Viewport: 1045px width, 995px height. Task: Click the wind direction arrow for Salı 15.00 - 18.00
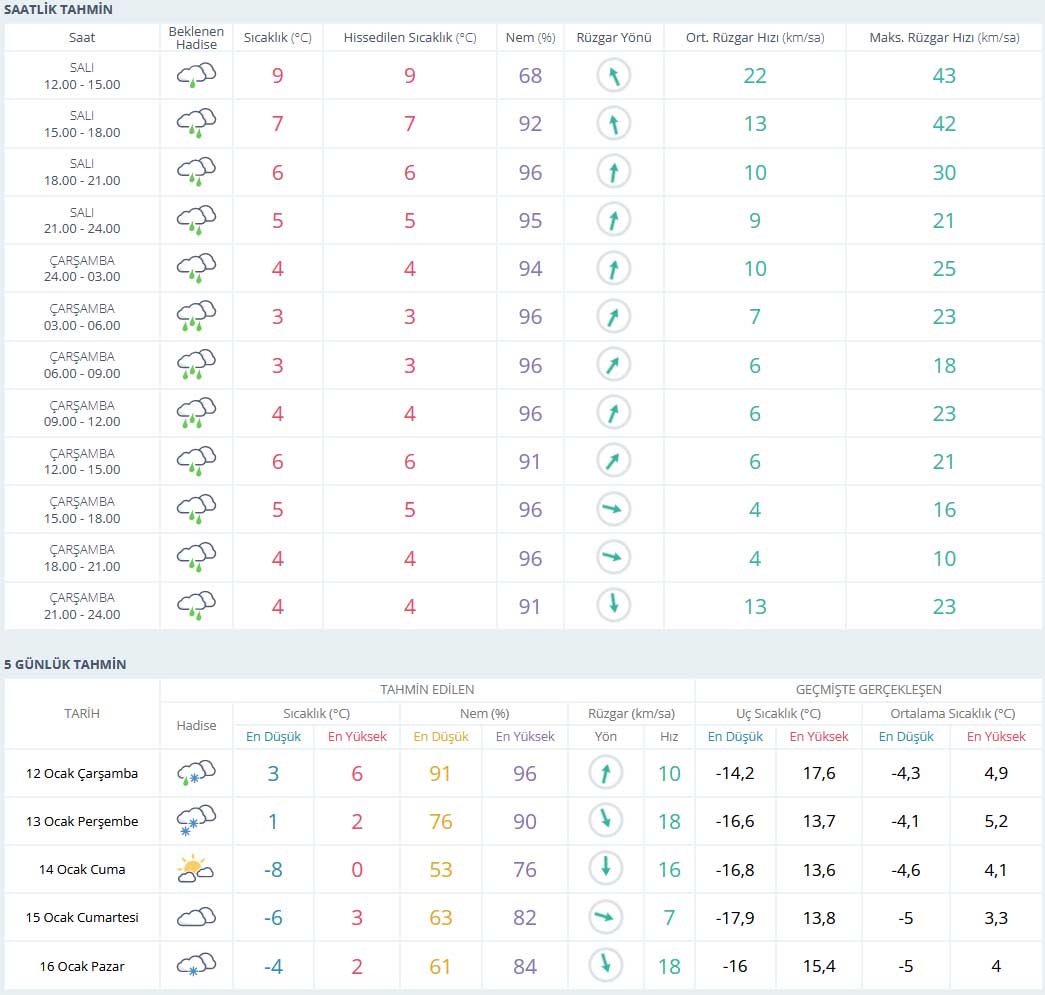[x=614, y=124]
